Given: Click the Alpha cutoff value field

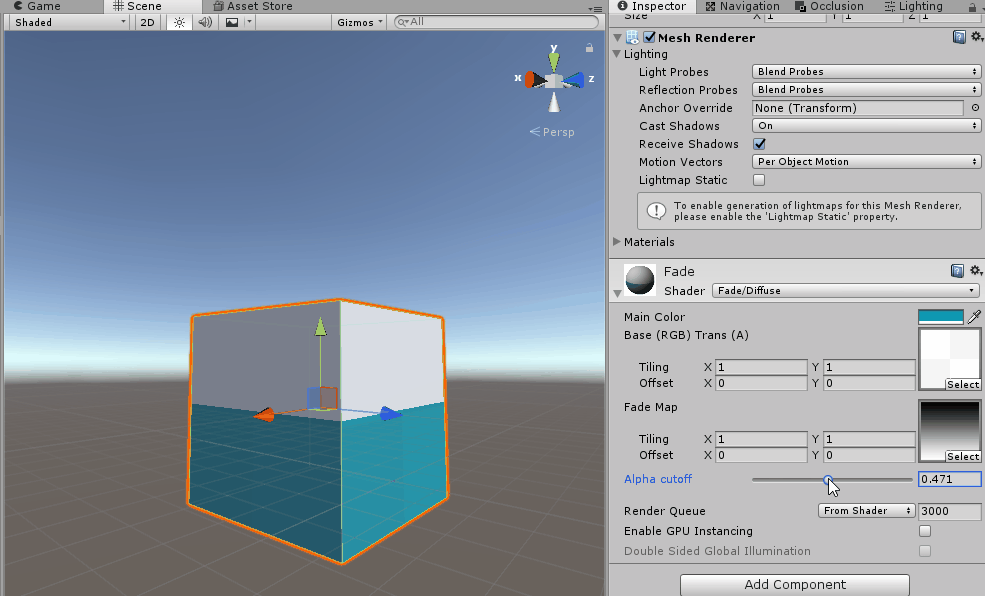Looking at the screenshot, I should click(x=948, y=479).
